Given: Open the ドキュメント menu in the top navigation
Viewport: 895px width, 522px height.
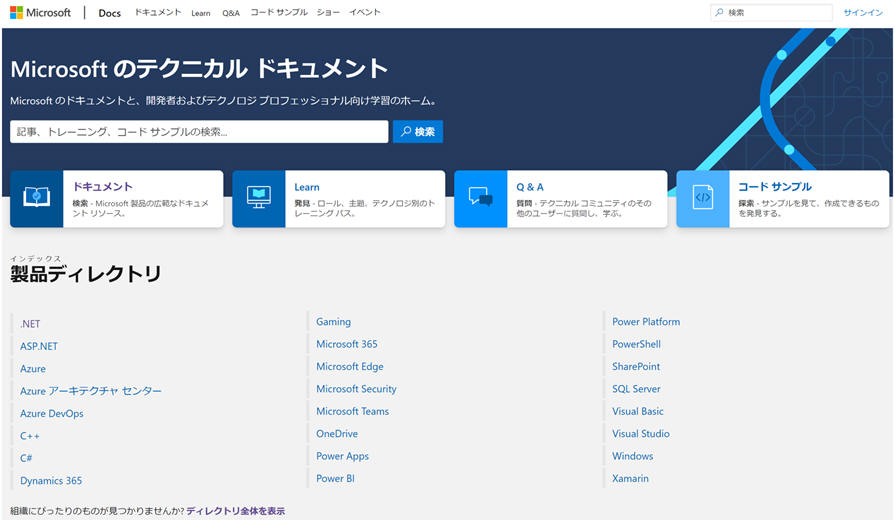Looking at the screenshot, I should click(158, 12).
